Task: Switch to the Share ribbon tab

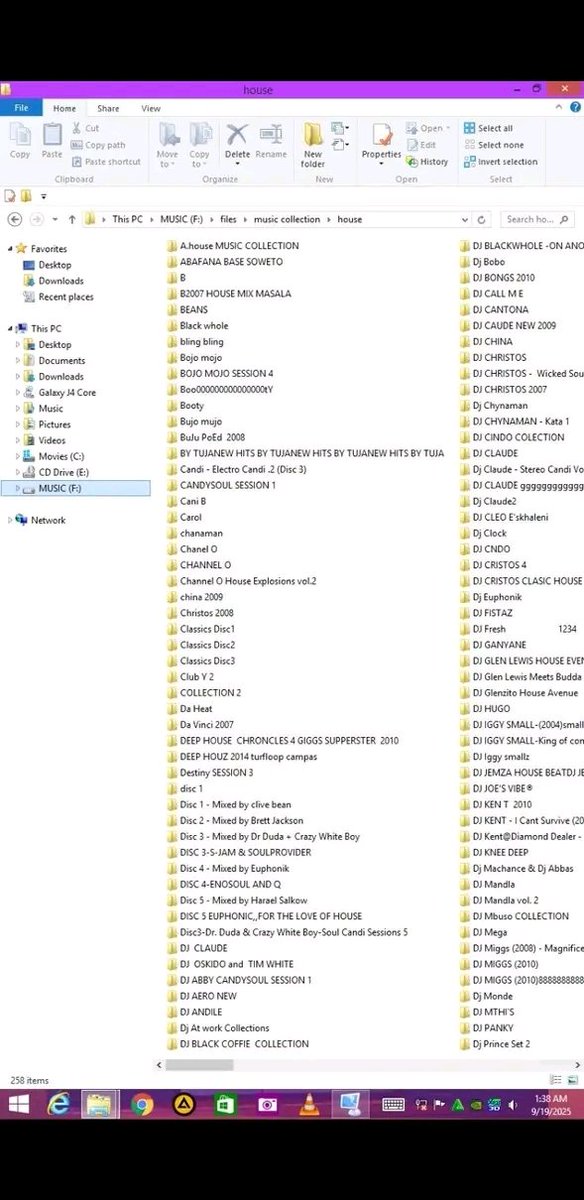Action: (x=108, y=108)
